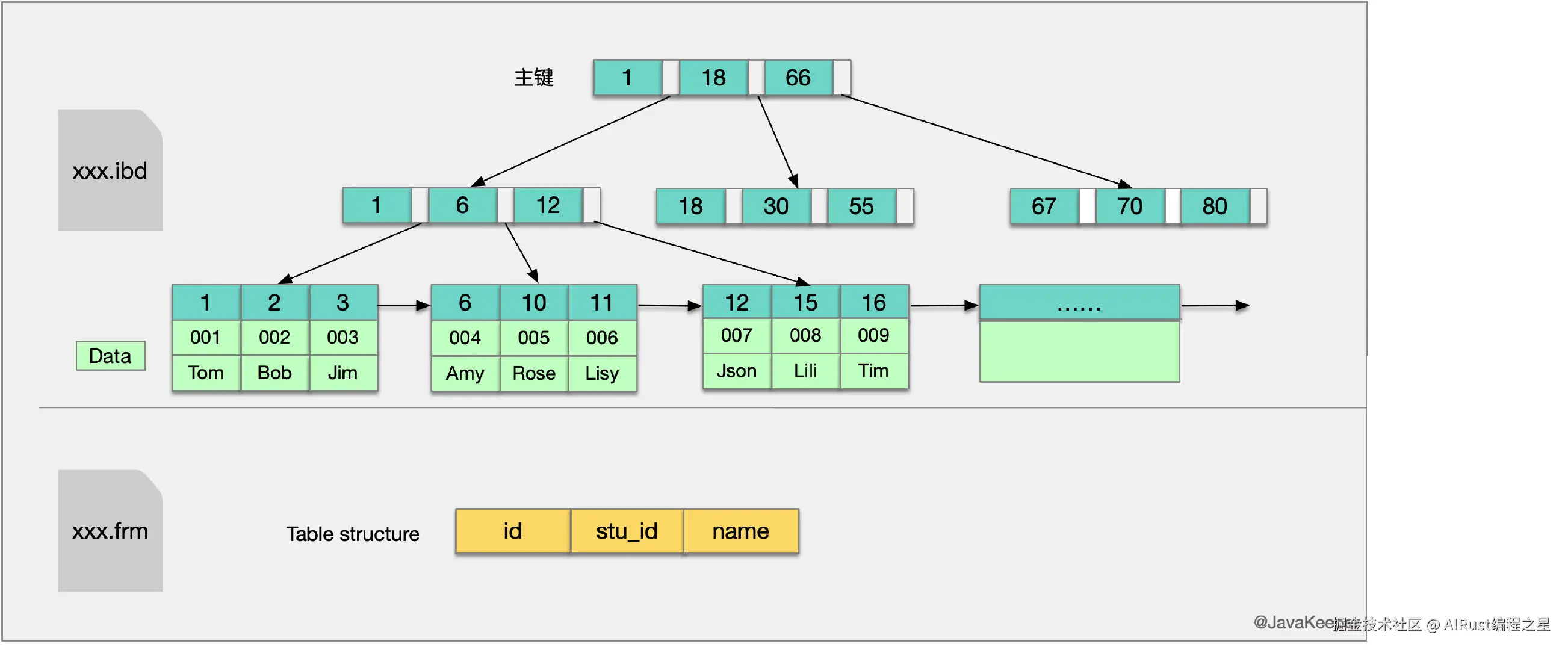
Task: Click leaf data cell 008
Action: click(805, 335)
